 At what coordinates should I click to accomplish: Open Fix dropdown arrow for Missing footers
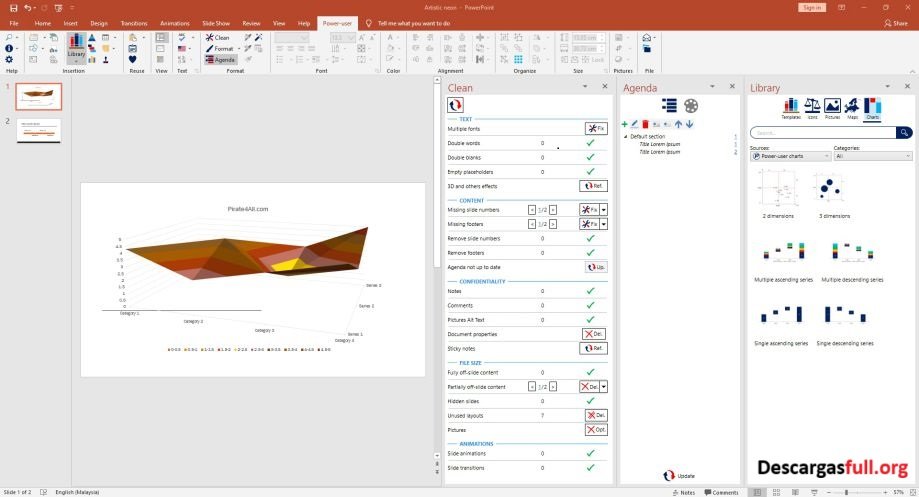(604, 224)
